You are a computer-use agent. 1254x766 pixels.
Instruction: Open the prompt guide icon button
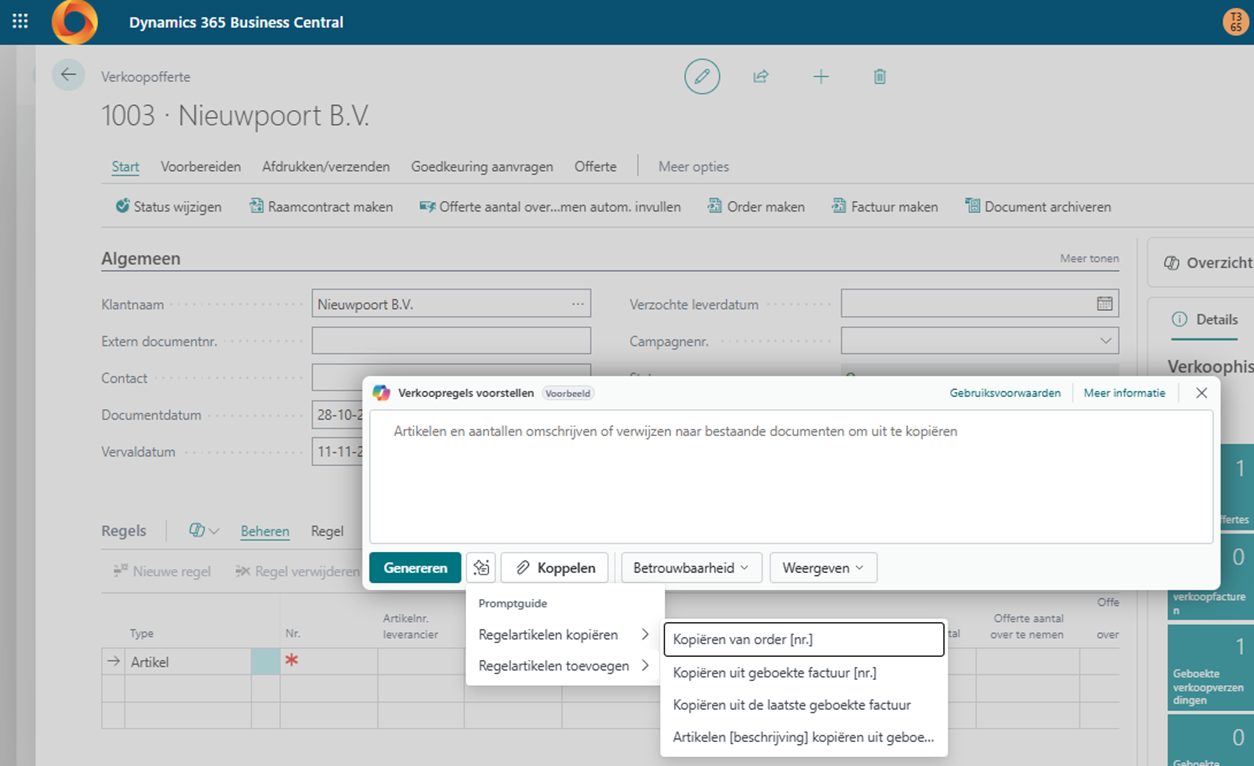pyautogui.click(x=481, y=568)
